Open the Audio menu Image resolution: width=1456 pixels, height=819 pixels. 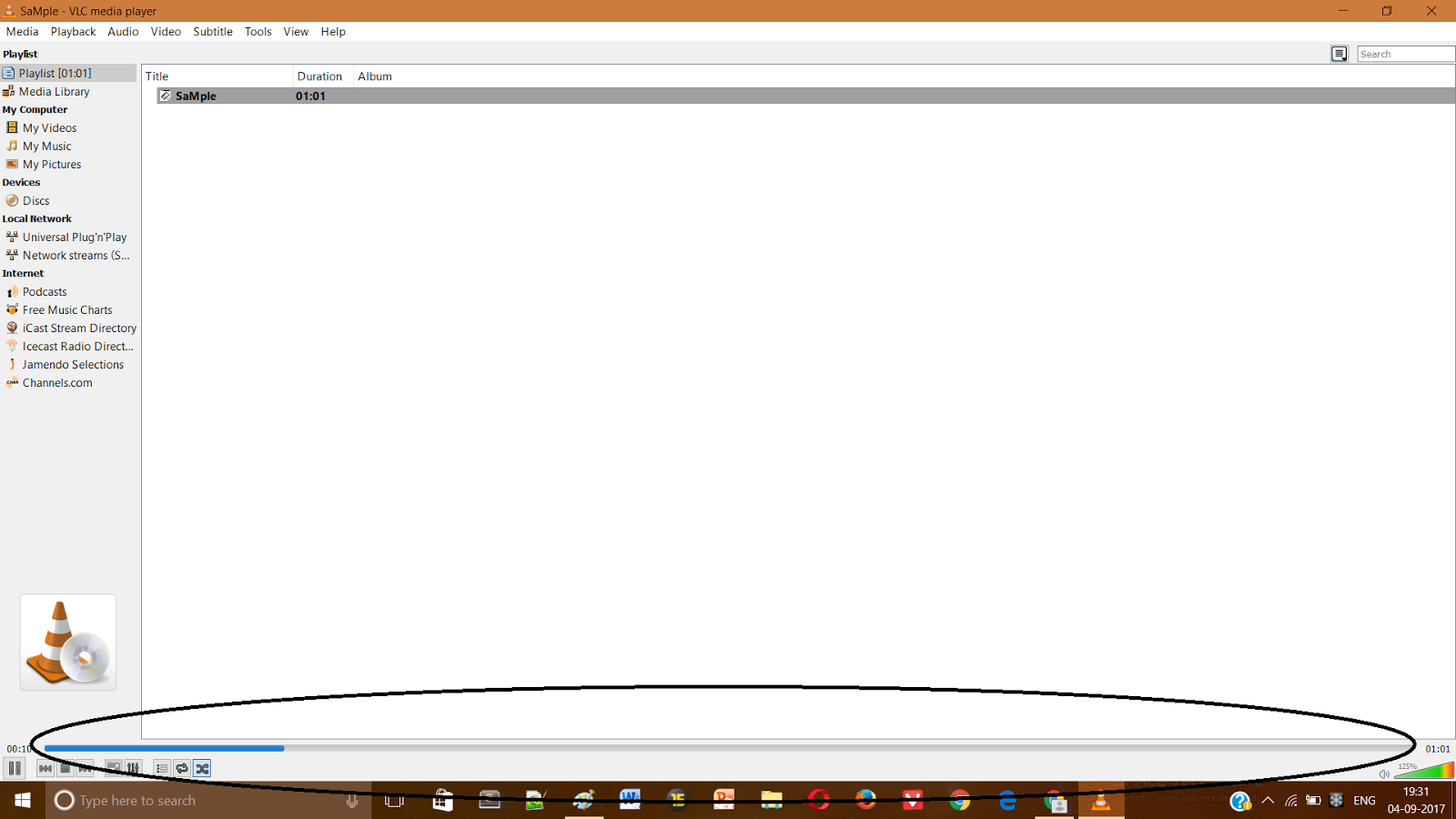[x=123, y=32]
